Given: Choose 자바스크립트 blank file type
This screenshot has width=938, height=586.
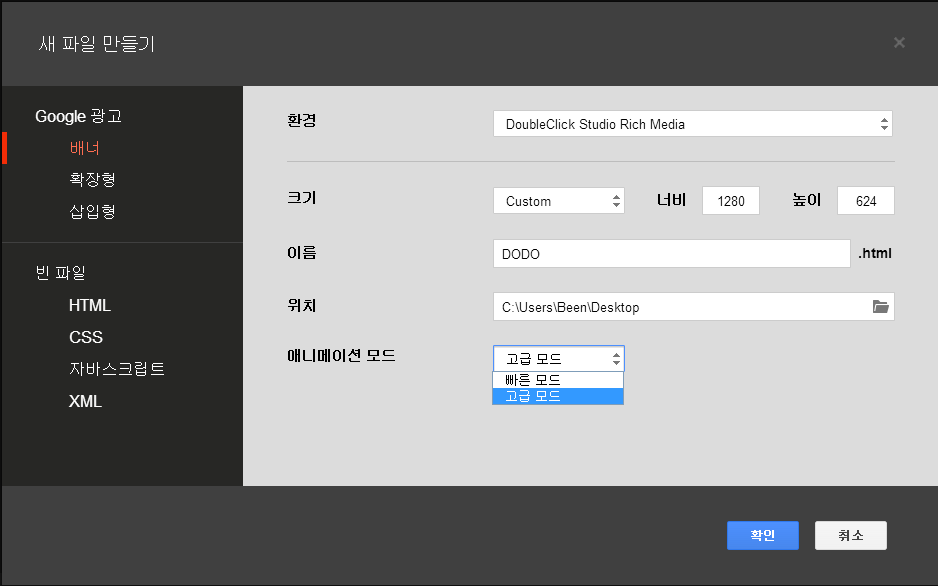Looking at the screenshot, I should 117,369.
